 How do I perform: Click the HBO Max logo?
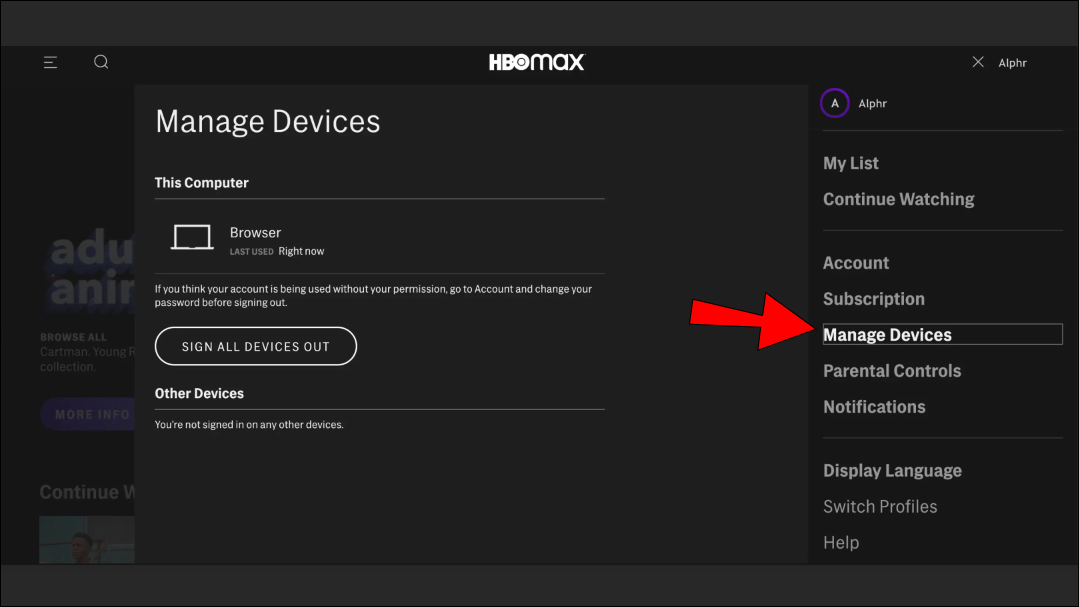coord(537,61)
